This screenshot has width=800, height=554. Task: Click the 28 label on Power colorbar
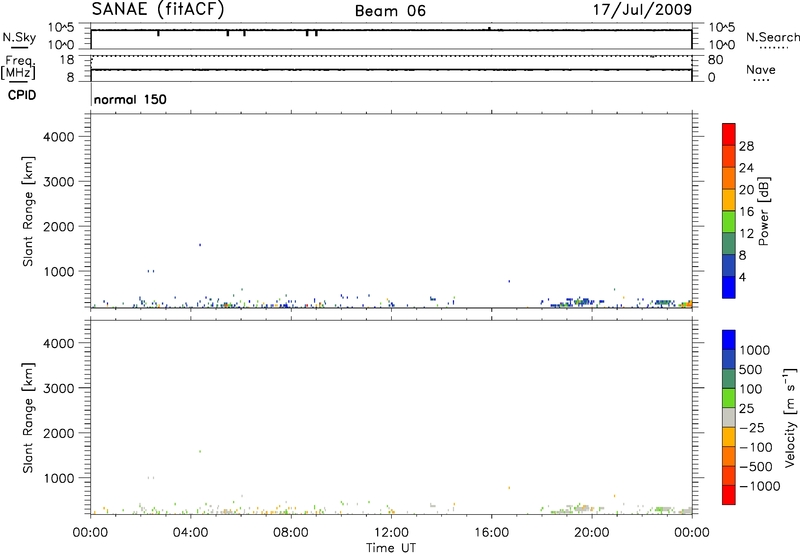tap(746, 146)
